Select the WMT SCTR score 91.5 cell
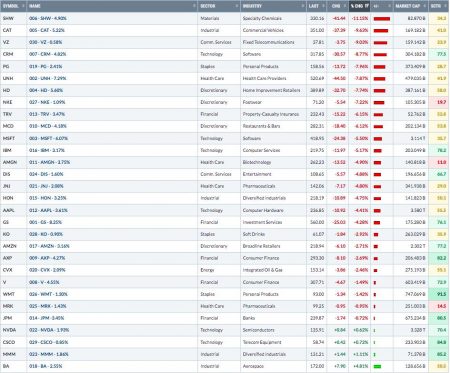Screen dimensions: 450x373 (x=439, y=294)
